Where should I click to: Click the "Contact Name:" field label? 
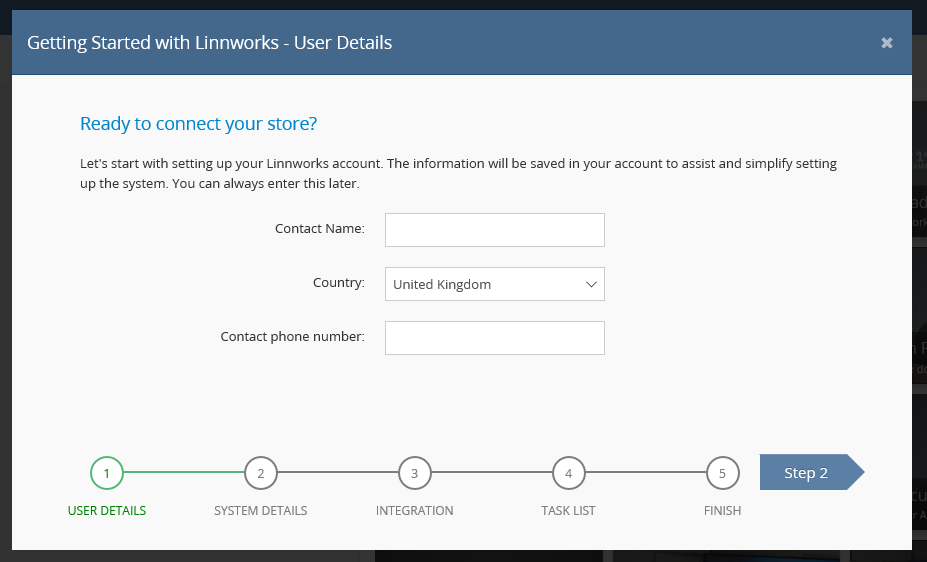pos(319,229)
